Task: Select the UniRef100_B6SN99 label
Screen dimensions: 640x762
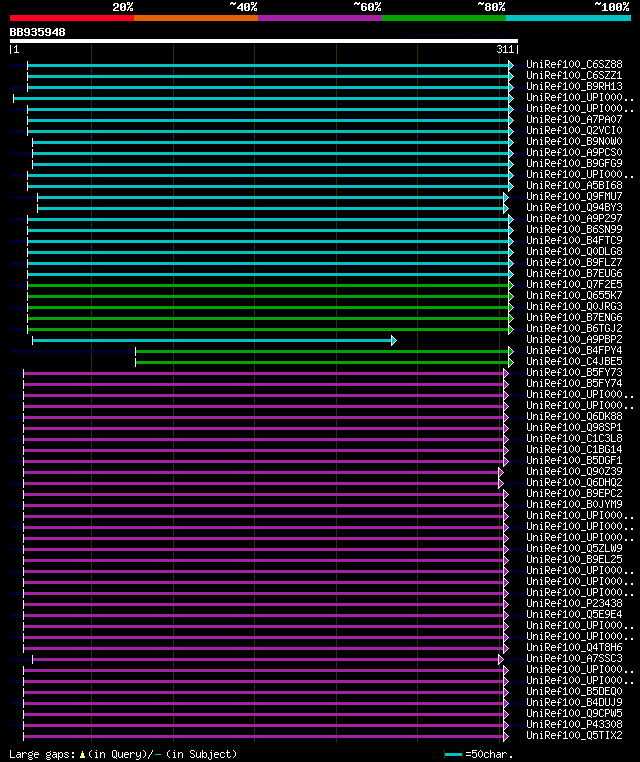Action: click(x=574, y=229)
